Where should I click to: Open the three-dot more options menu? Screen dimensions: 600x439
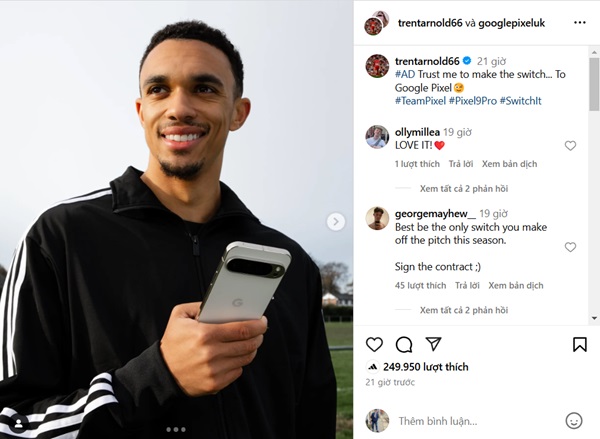click(x=580, y=23)
